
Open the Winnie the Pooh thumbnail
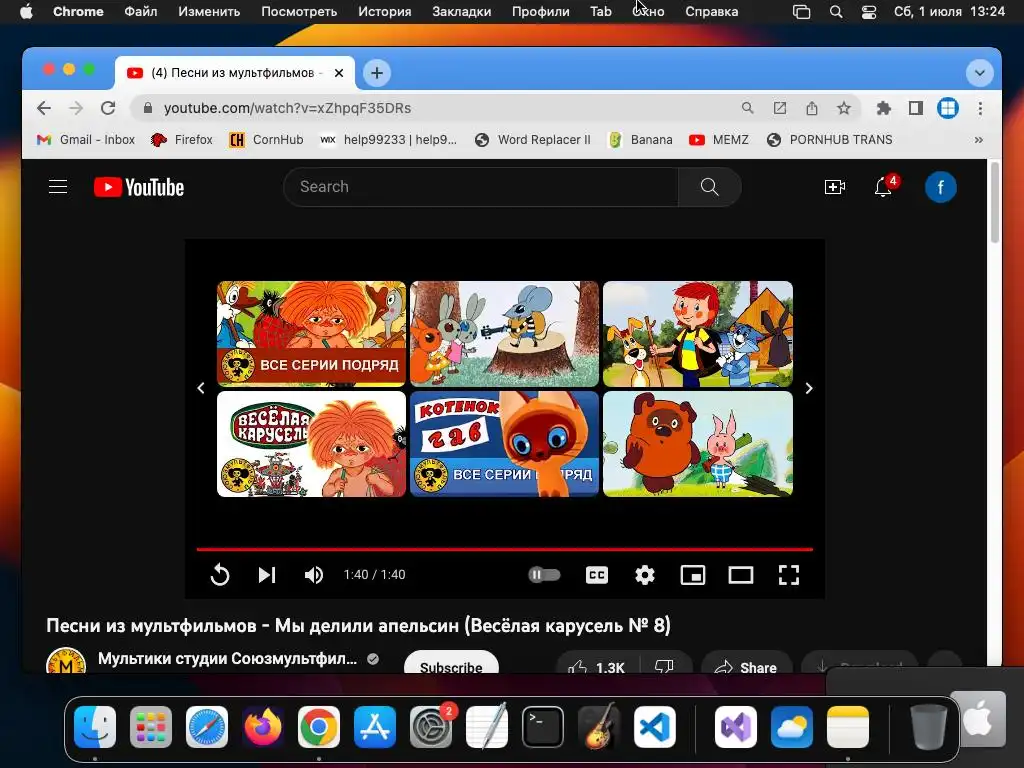coord(698,444)
